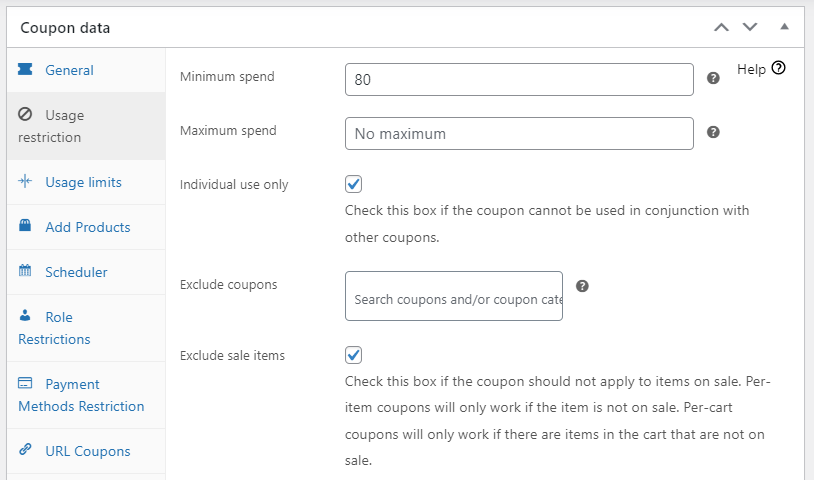Click the limits icon beside Usage limits
Image resolution: width=814 pixels, height=480 pixels.
point(25,181)
